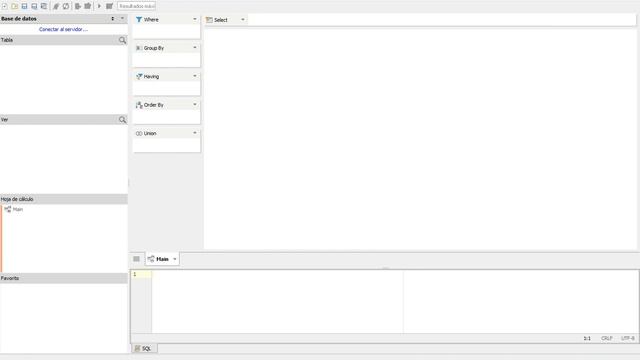The height and width of the screenshot is (360, 640).
Task: Click the Union icon
Action: [x=139, y=133]
